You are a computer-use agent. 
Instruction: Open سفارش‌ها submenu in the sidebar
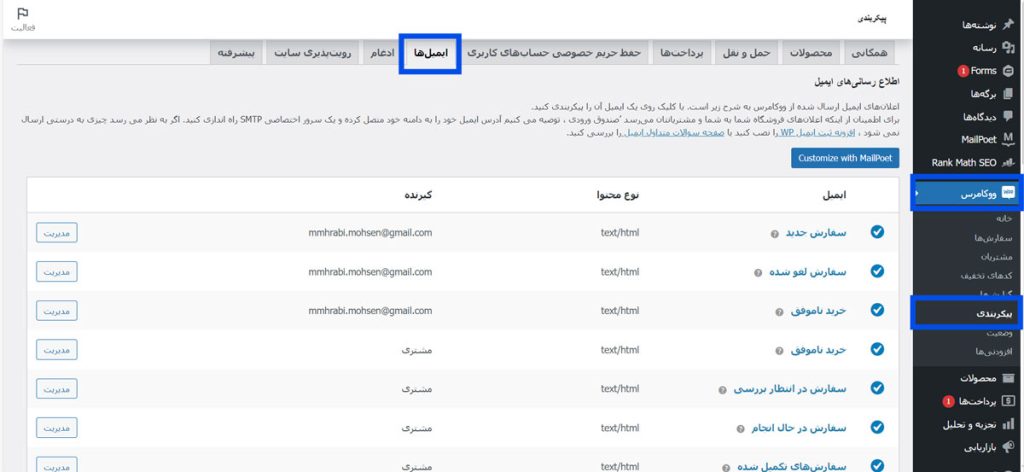tap(993, 238)
